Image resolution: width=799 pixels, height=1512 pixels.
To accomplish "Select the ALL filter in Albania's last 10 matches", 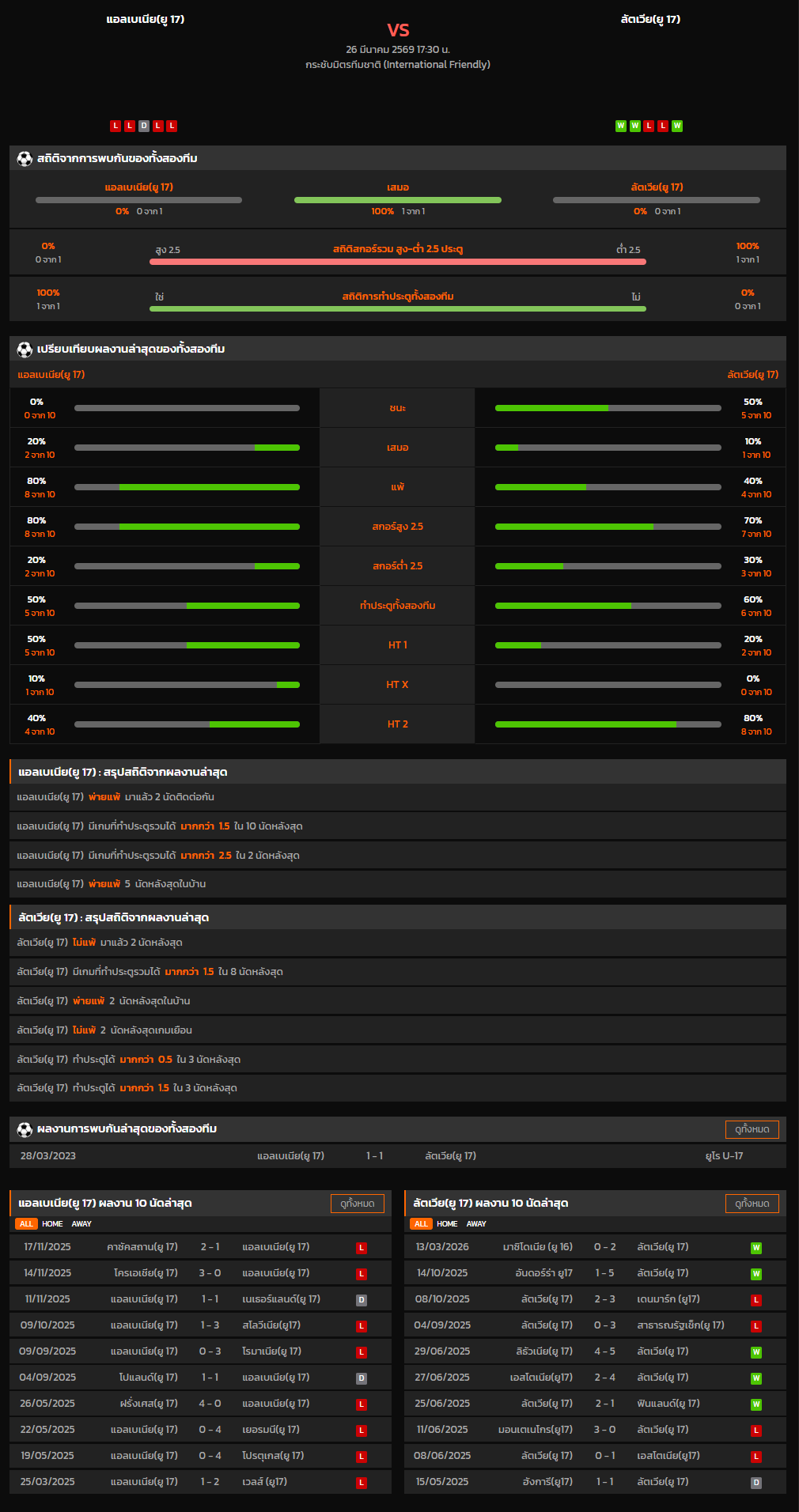I will click(26, 1224).
